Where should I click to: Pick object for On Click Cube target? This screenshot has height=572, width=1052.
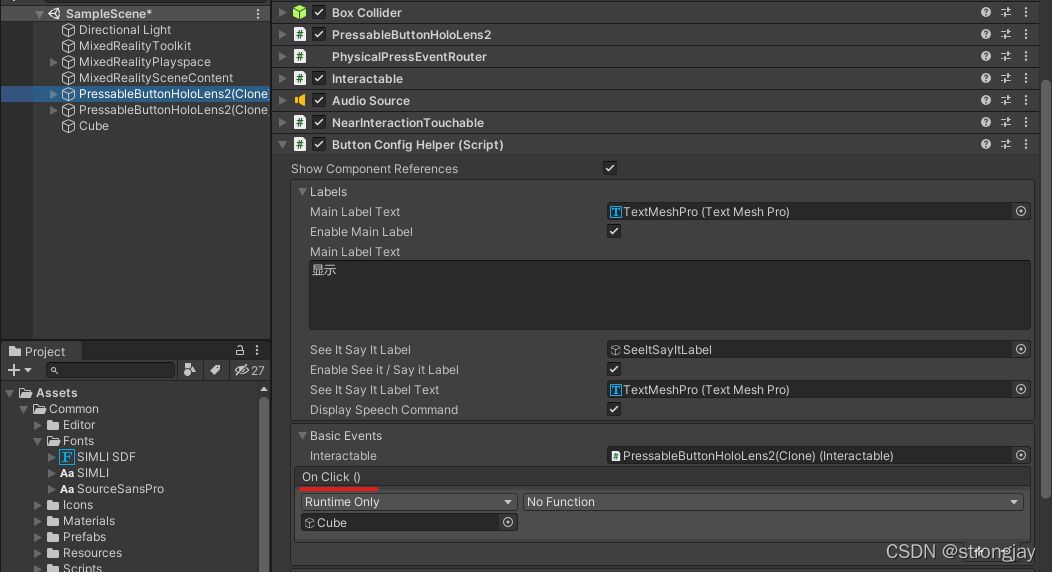(x=508, y=522)
